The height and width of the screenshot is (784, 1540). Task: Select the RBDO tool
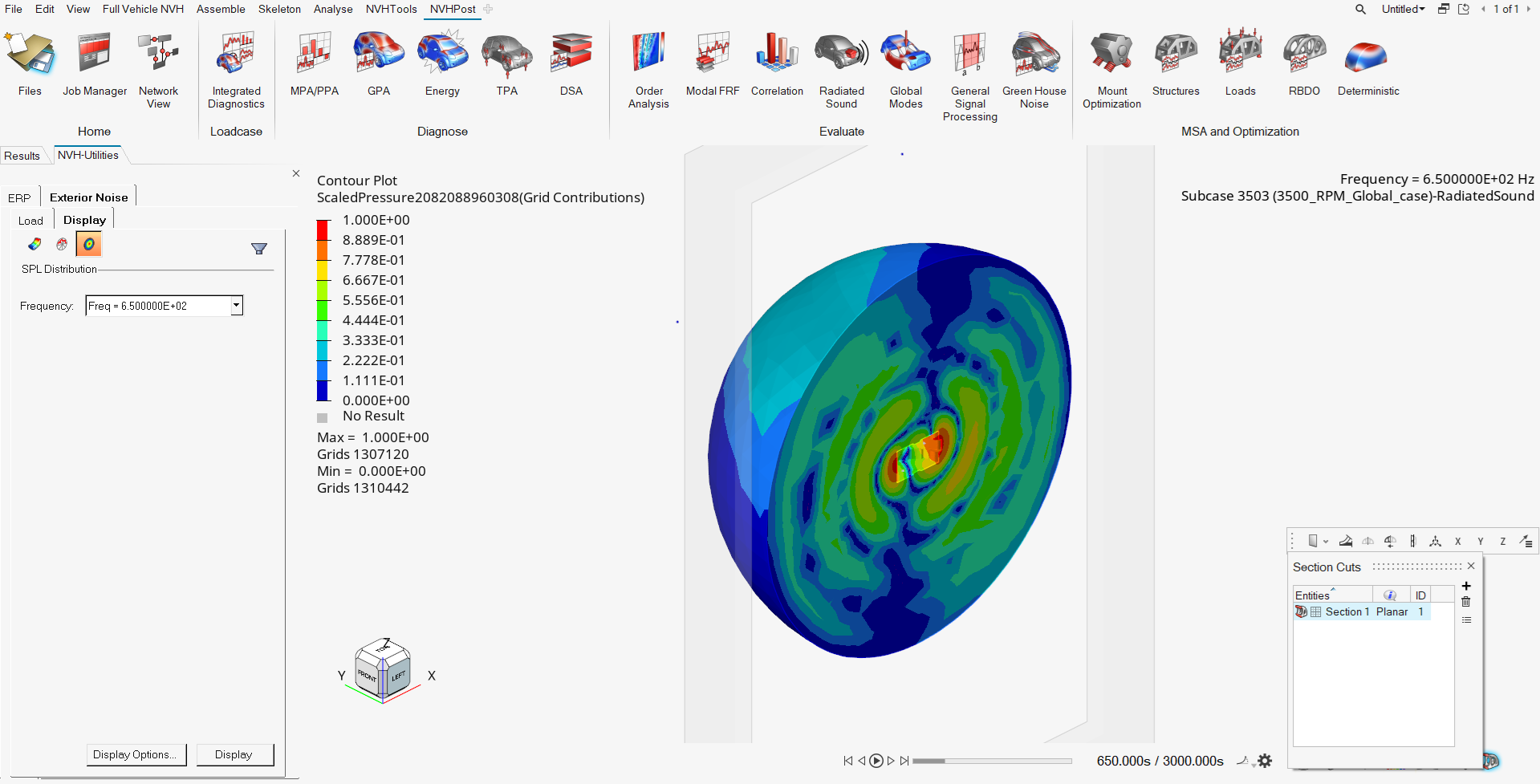(x=1304, y=64)
